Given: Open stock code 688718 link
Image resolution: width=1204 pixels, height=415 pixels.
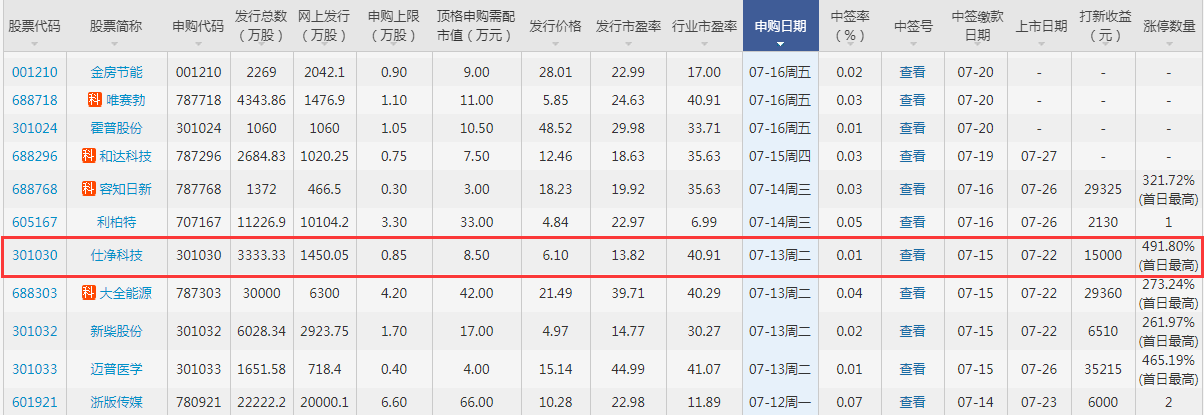Looking at the screenshot, I should 34,100.
